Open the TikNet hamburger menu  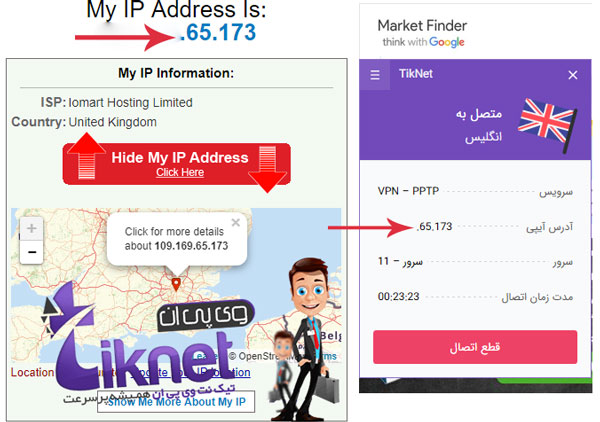point(375,75)
